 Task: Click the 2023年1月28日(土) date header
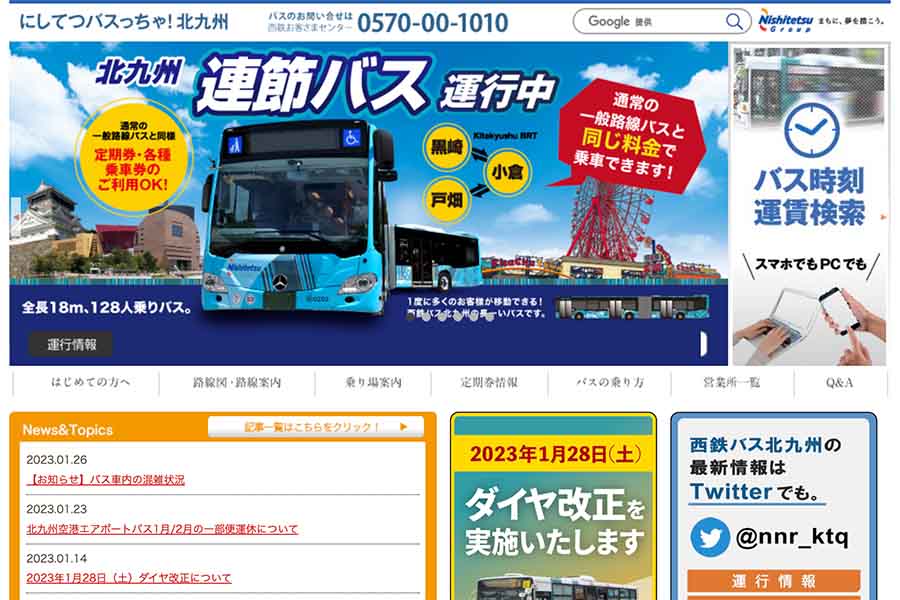click(554, 455)
